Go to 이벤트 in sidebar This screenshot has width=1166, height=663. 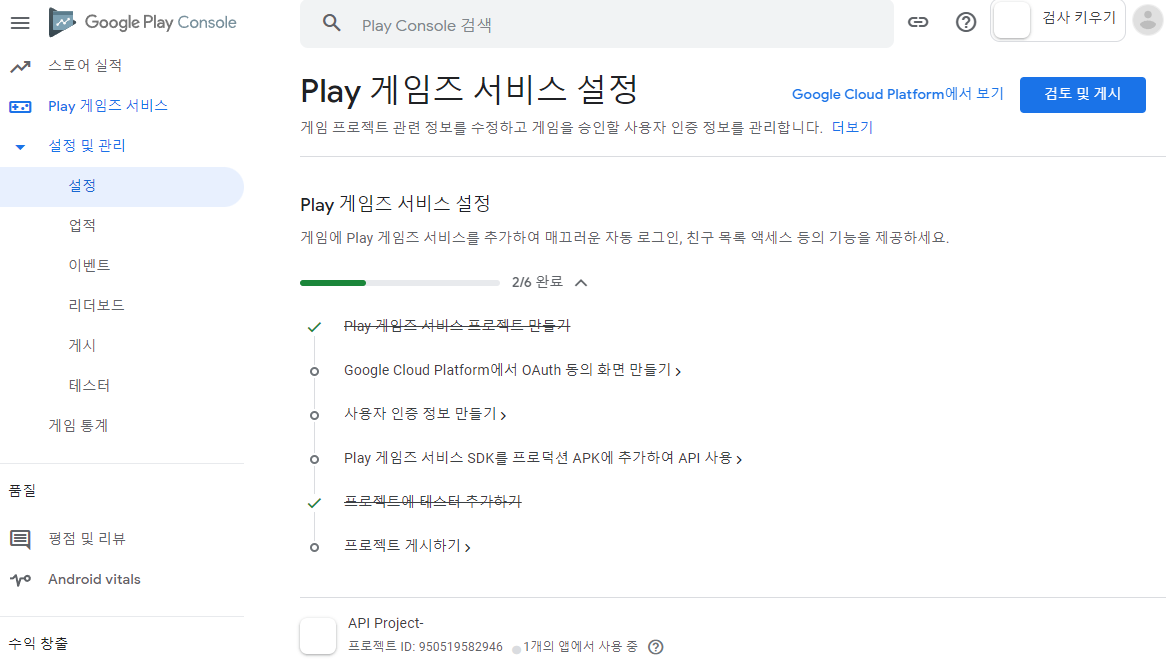(x=89, y=265)
